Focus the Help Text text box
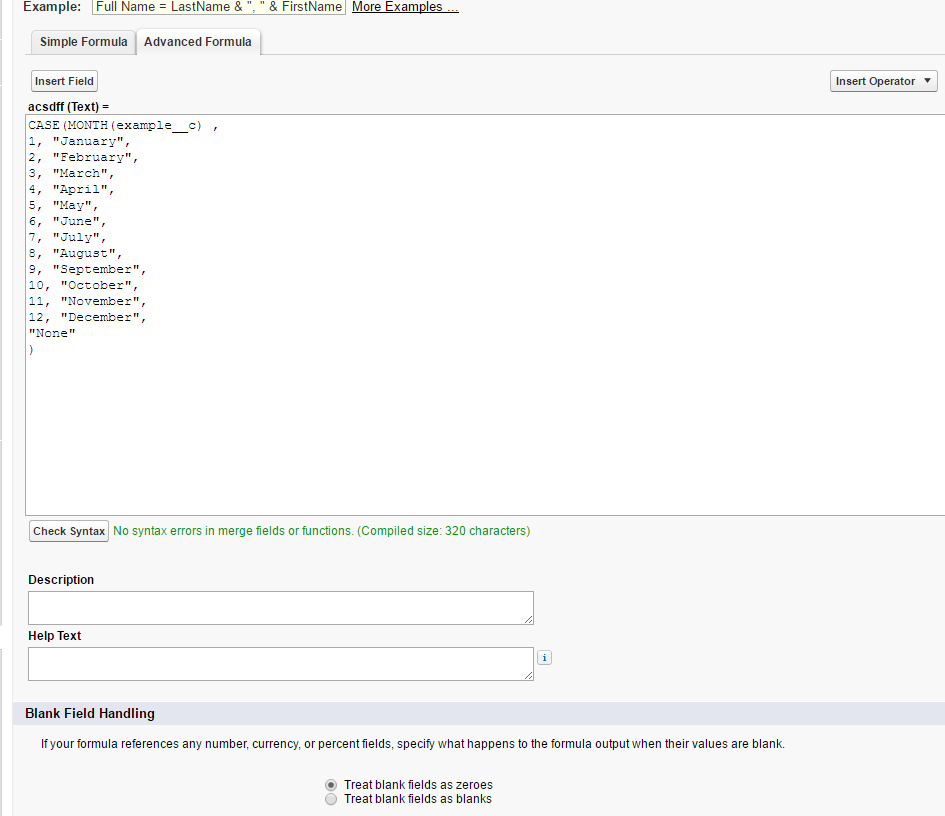Image resolution: width=945 pixels, height=816 pixels. [x=280, y=664]
